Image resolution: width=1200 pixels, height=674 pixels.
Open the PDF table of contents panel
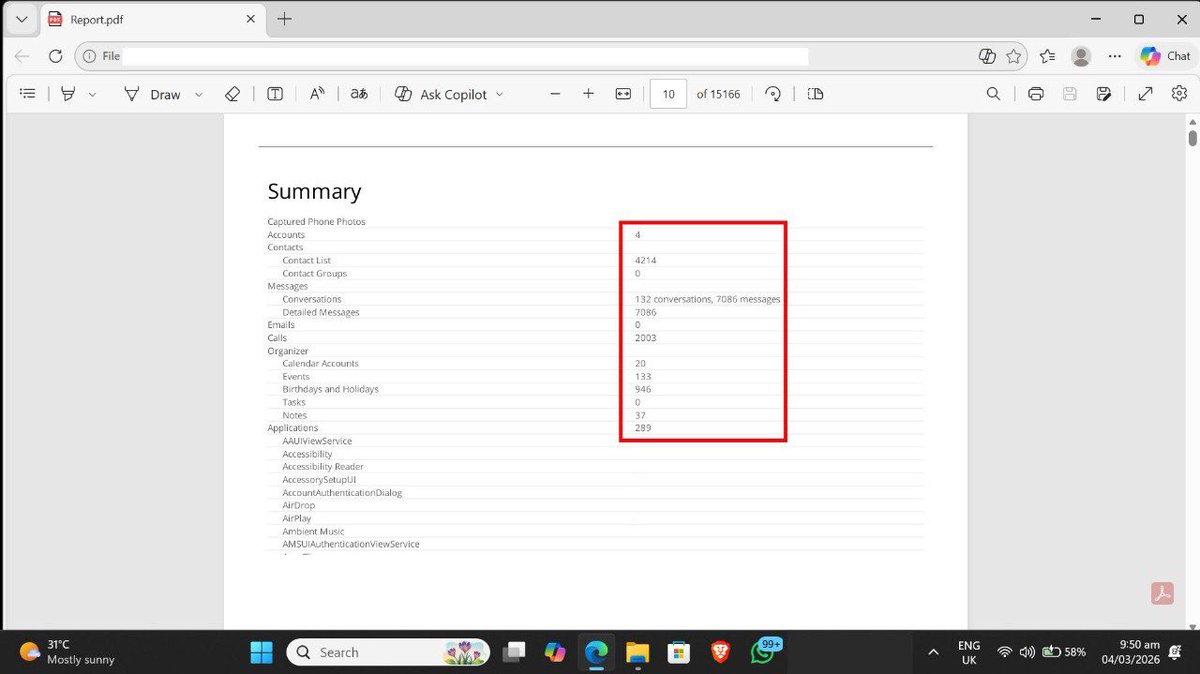(x=28, y=94)
